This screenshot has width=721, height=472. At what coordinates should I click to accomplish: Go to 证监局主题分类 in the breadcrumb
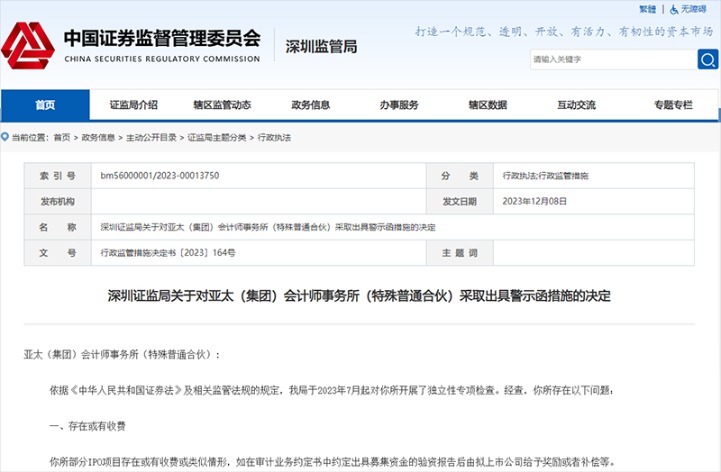tap(217, 138)
